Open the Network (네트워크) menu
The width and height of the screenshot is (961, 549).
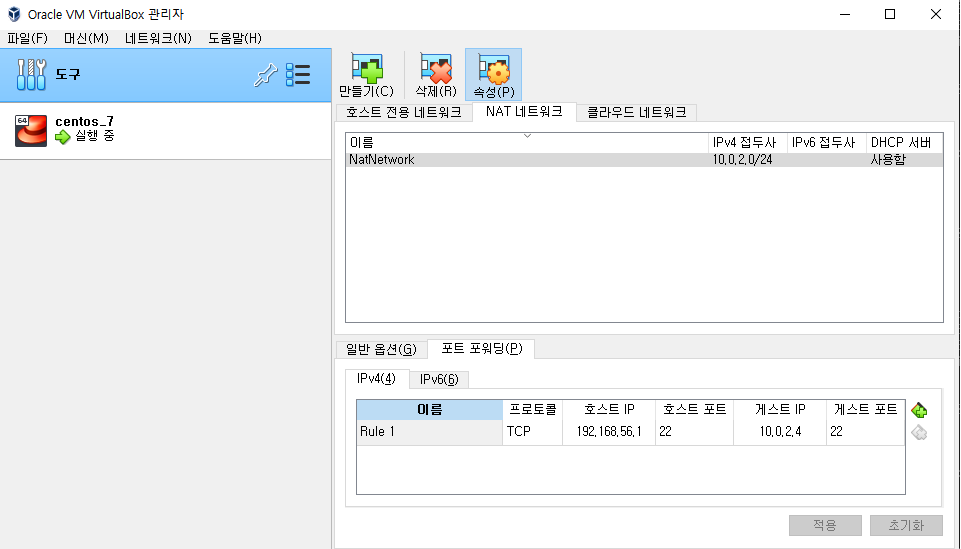[x=158, y=38]
